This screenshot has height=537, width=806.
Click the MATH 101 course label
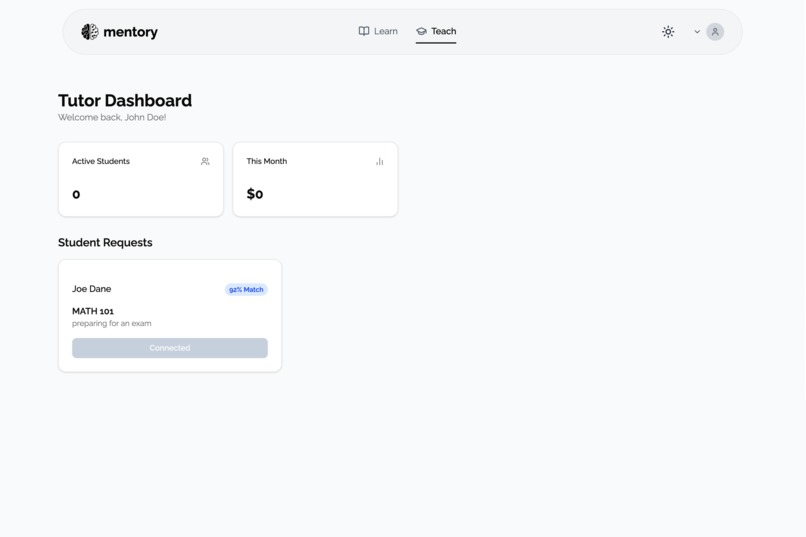[93, 311]
